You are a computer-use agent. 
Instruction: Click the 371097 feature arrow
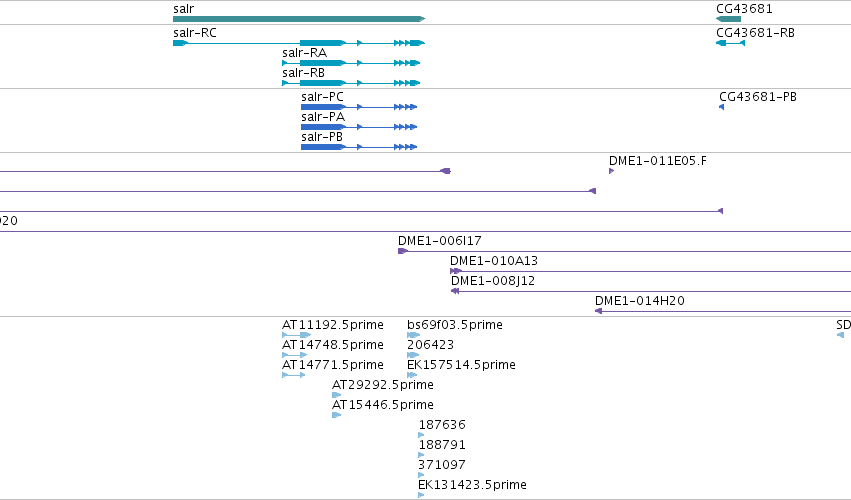(421, 475)
